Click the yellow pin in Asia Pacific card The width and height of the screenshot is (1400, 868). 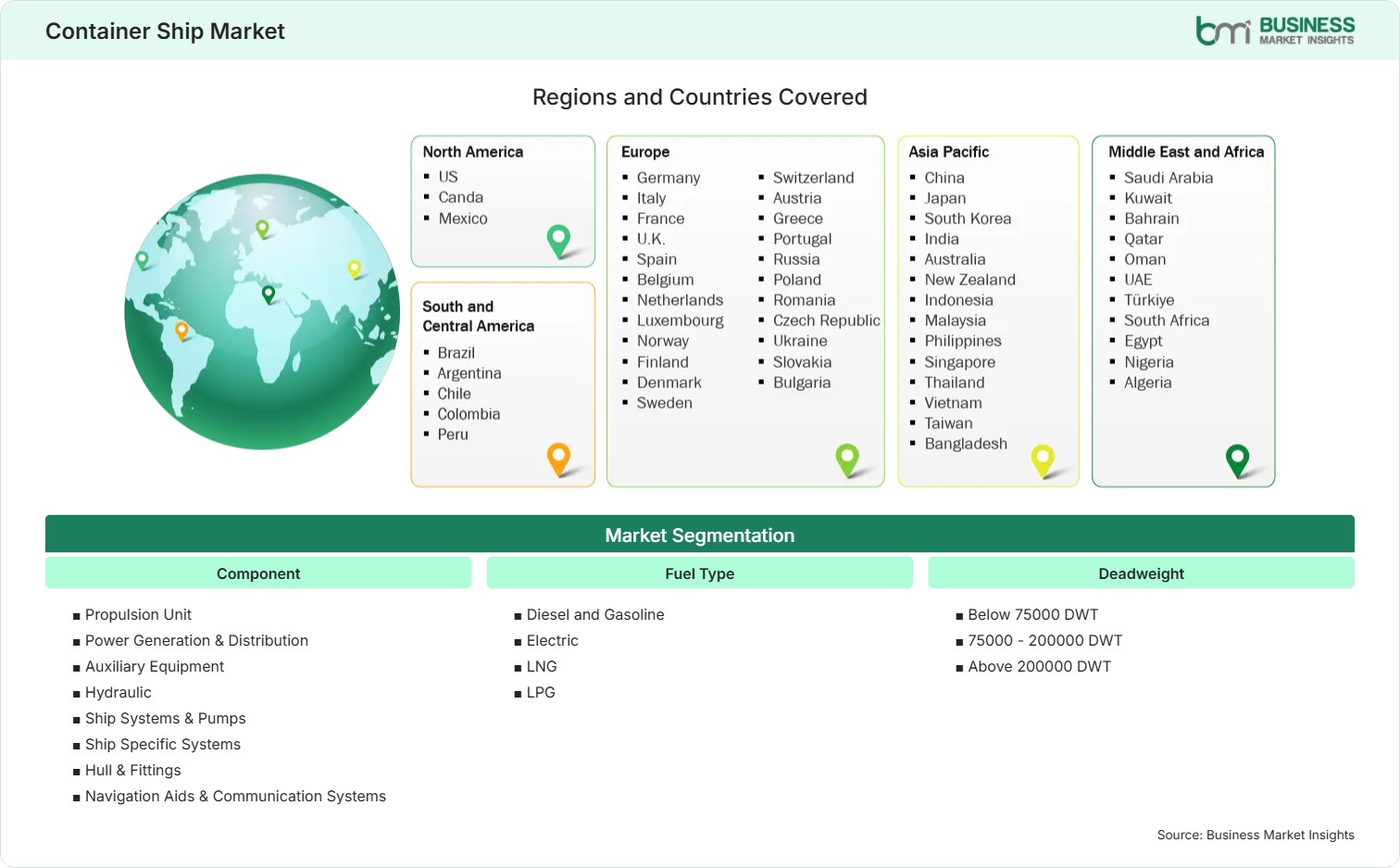(x=1043, y=460)
